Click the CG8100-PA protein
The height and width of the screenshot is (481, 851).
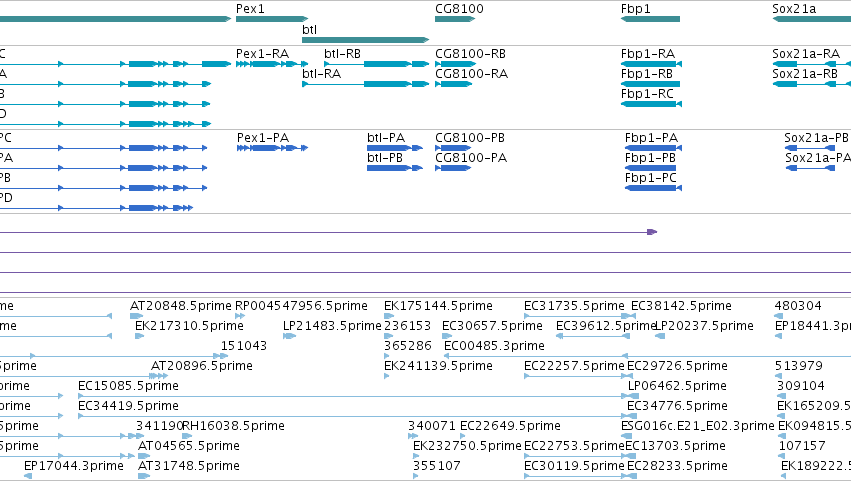coord(471,158)
